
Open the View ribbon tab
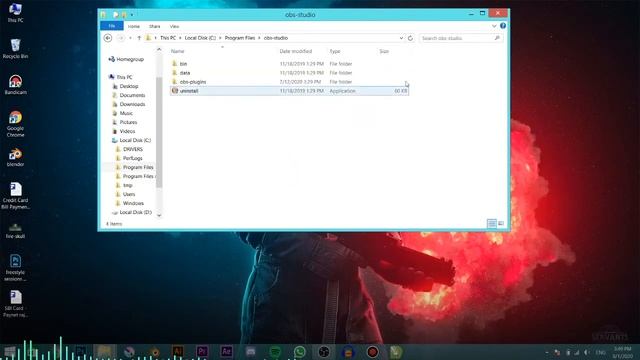174,26
